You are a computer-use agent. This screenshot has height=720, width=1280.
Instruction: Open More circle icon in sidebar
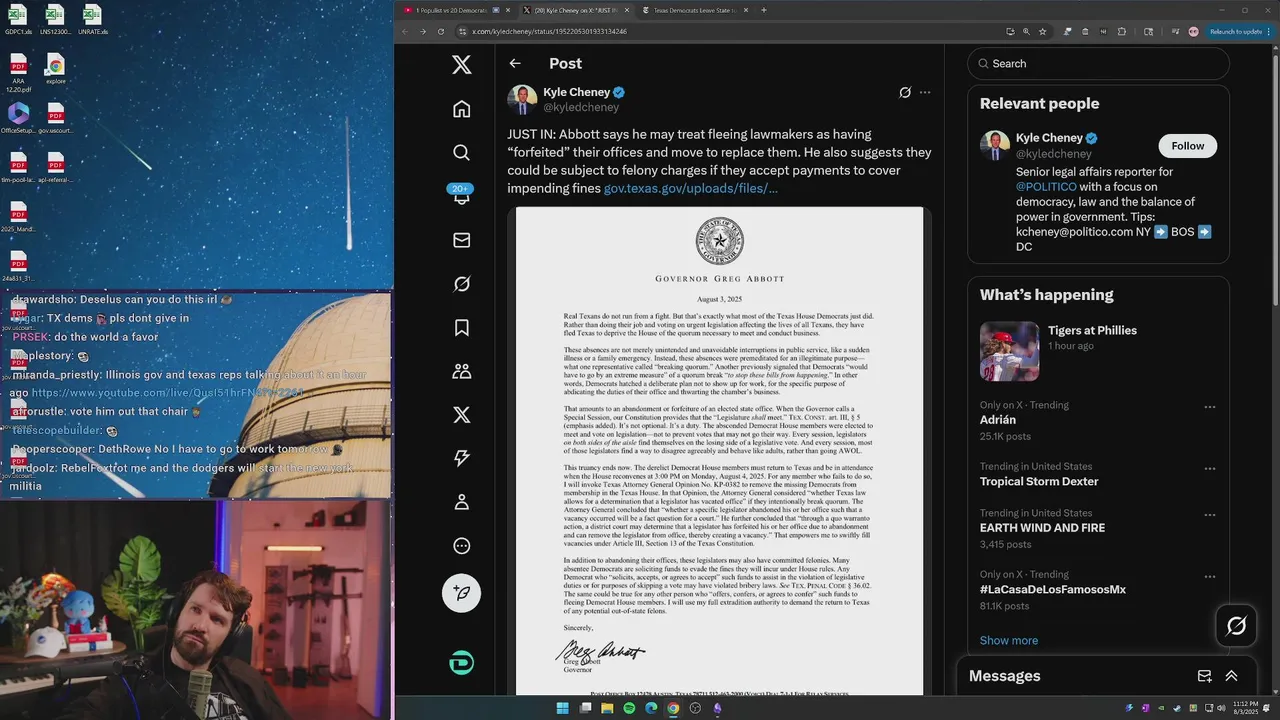461,546
